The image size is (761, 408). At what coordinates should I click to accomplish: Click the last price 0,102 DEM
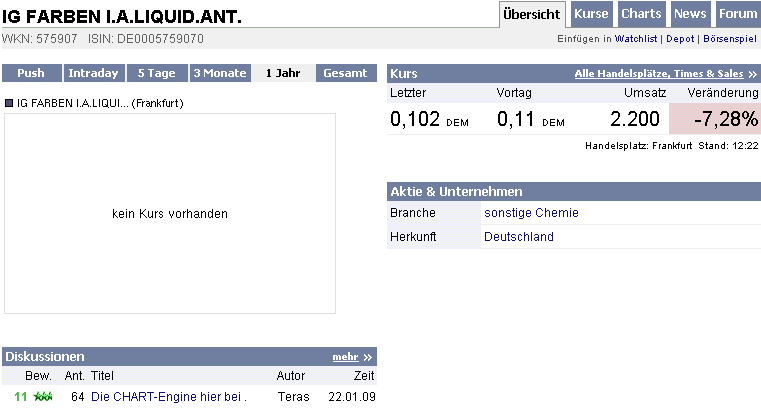point(429,119)
